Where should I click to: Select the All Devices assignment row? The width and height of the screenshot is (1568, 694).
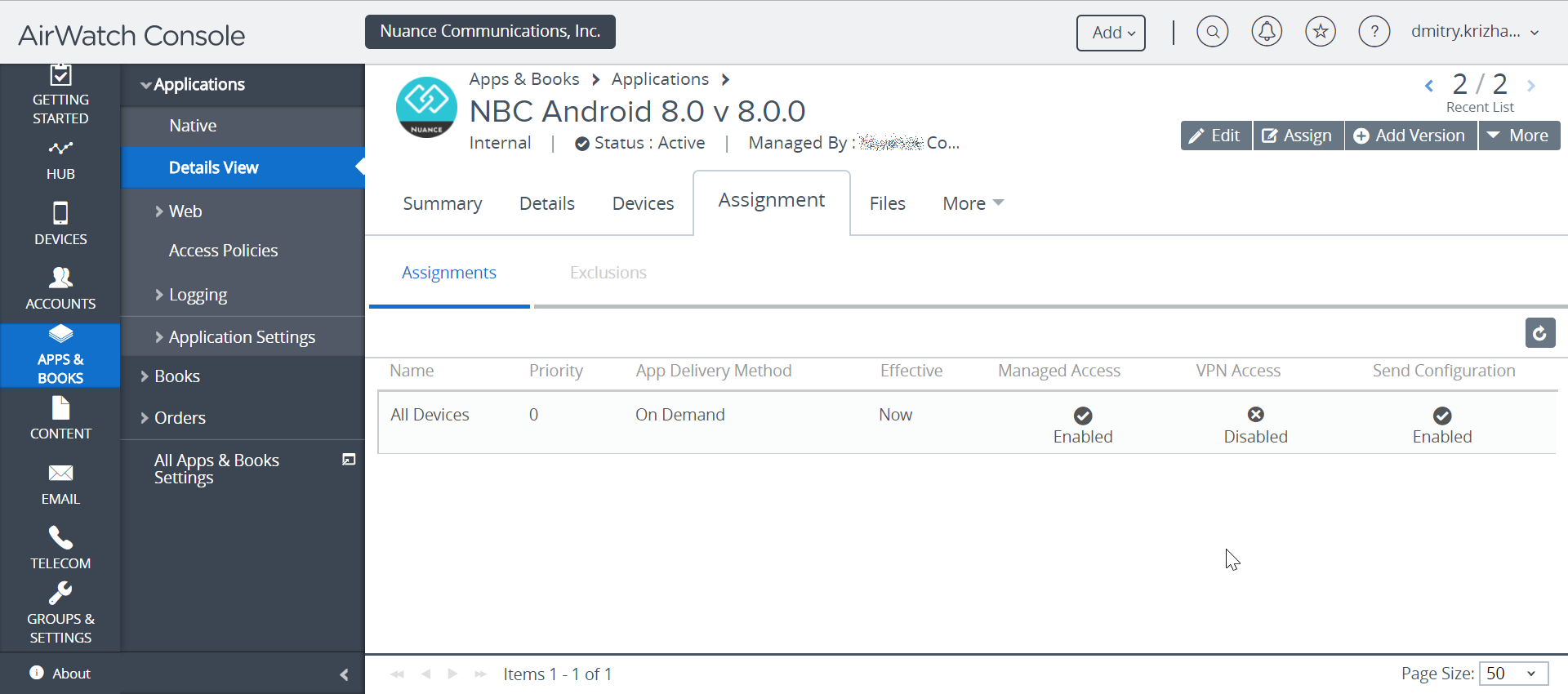point(430,415)
